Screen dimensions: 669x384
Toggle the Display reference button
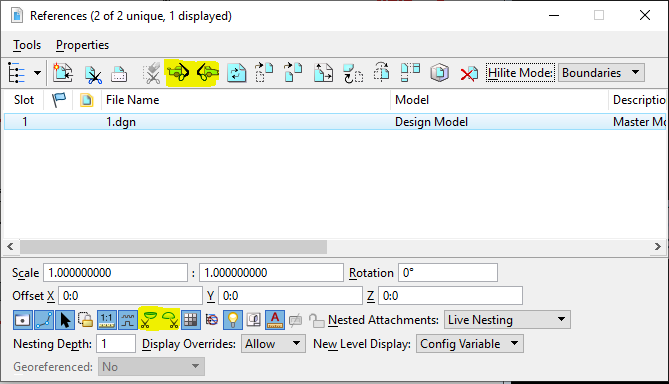(x=22, y=320)
